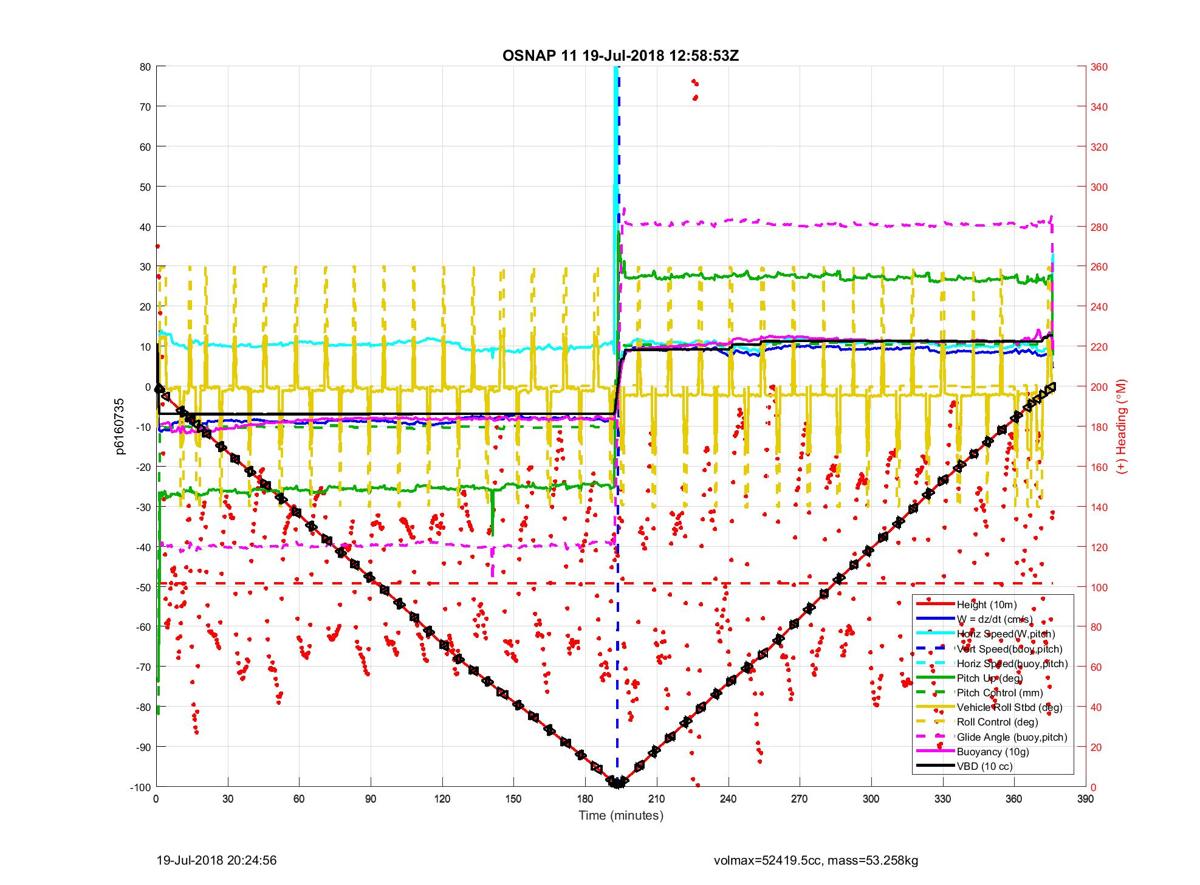Select the 'Buoyancy (10g)' legend entry

pyautogui.click(x=991, y=751)
